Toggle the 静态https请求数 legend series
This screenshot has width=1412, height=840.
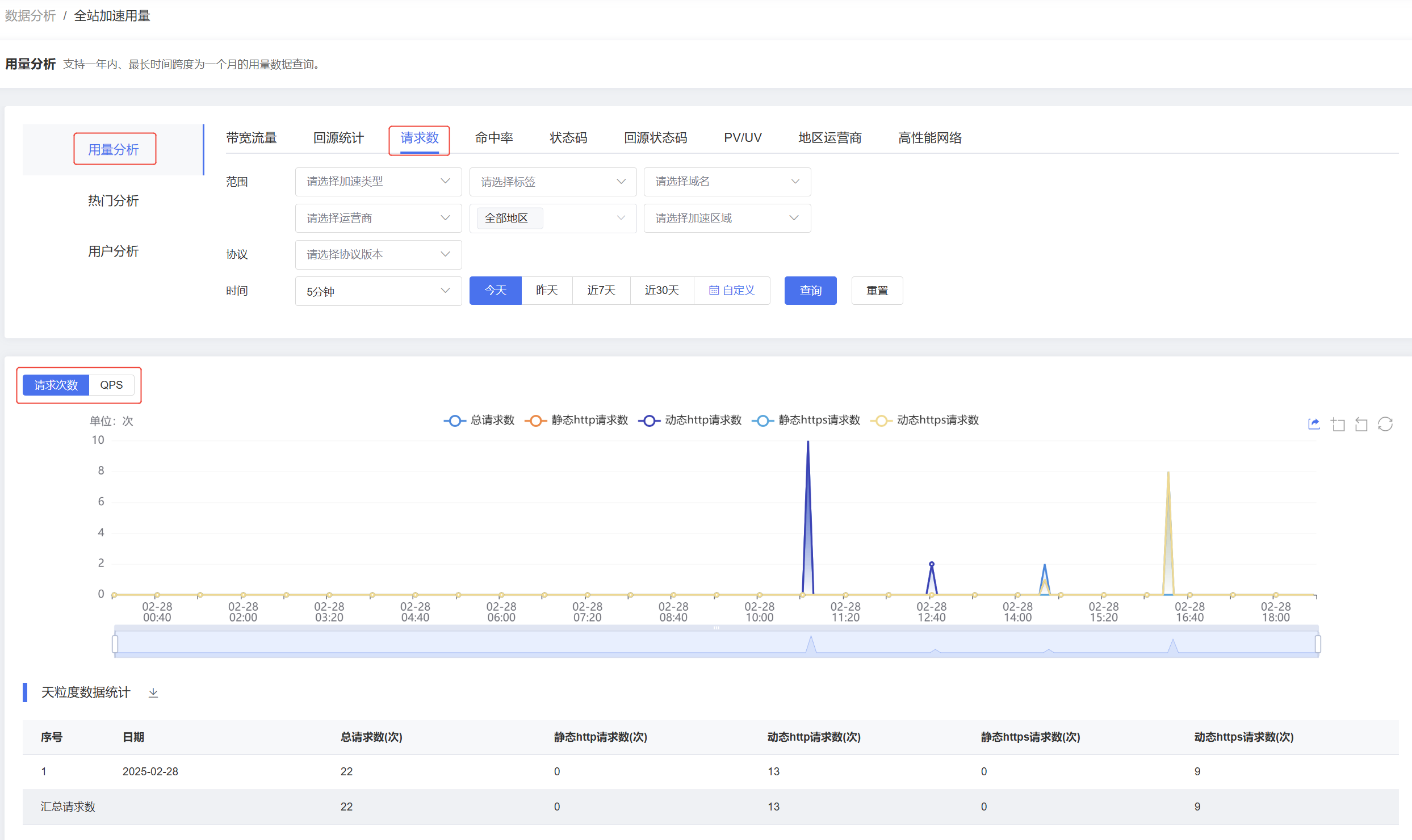[806, 421]
